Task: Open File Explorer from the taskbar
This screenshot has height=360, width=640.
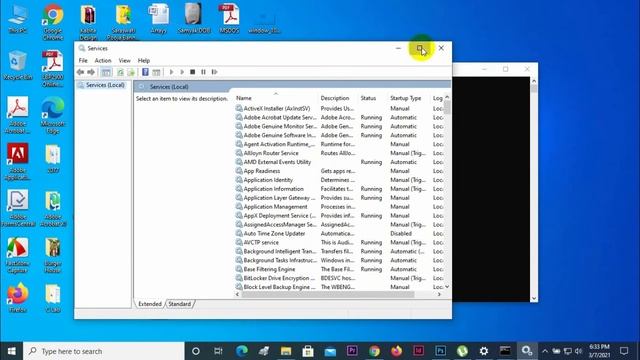Action: pos(286,351)
